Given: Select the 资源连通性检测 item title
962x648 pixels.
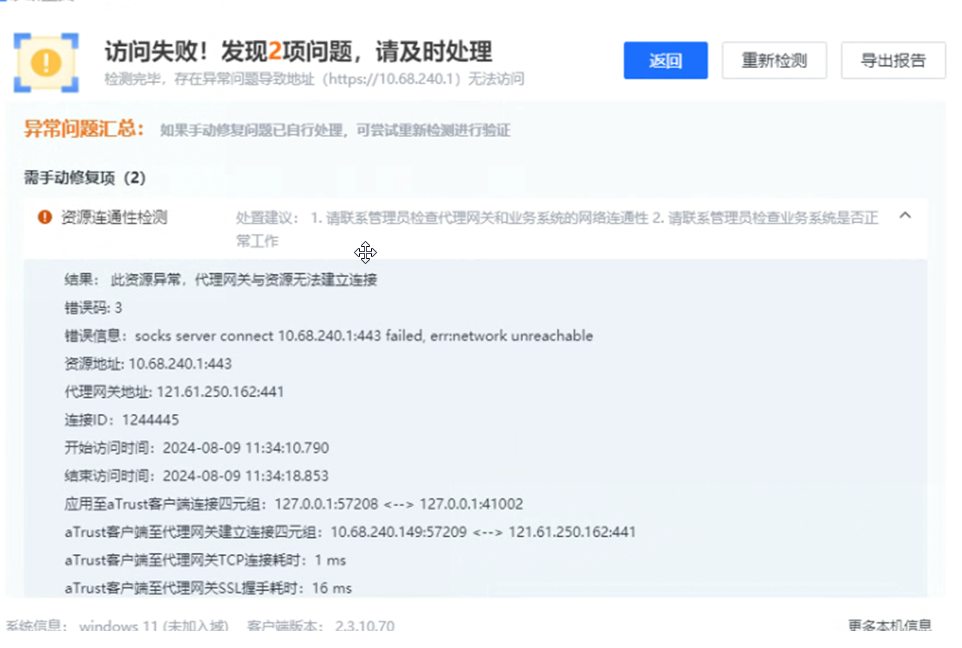Looking at the screenshot, I should [114, 217].
